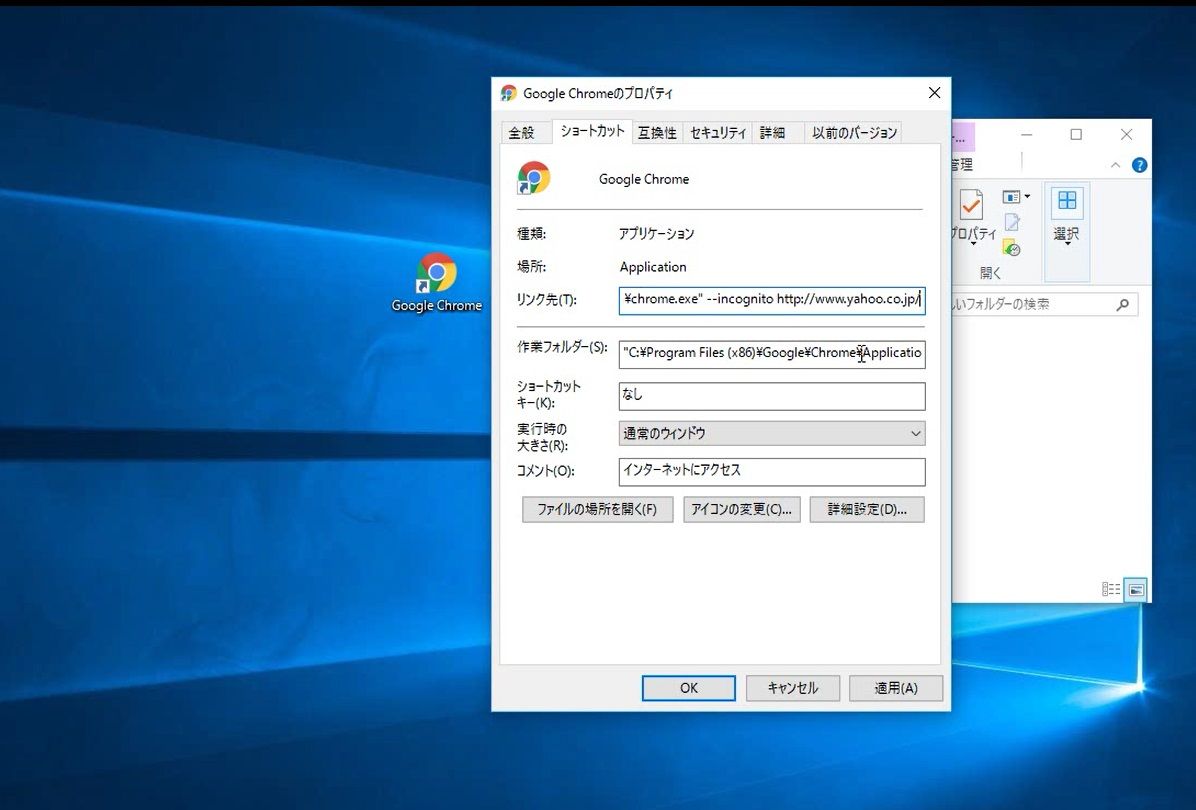Open the 管理 tab in Explorer

point(963,164)
